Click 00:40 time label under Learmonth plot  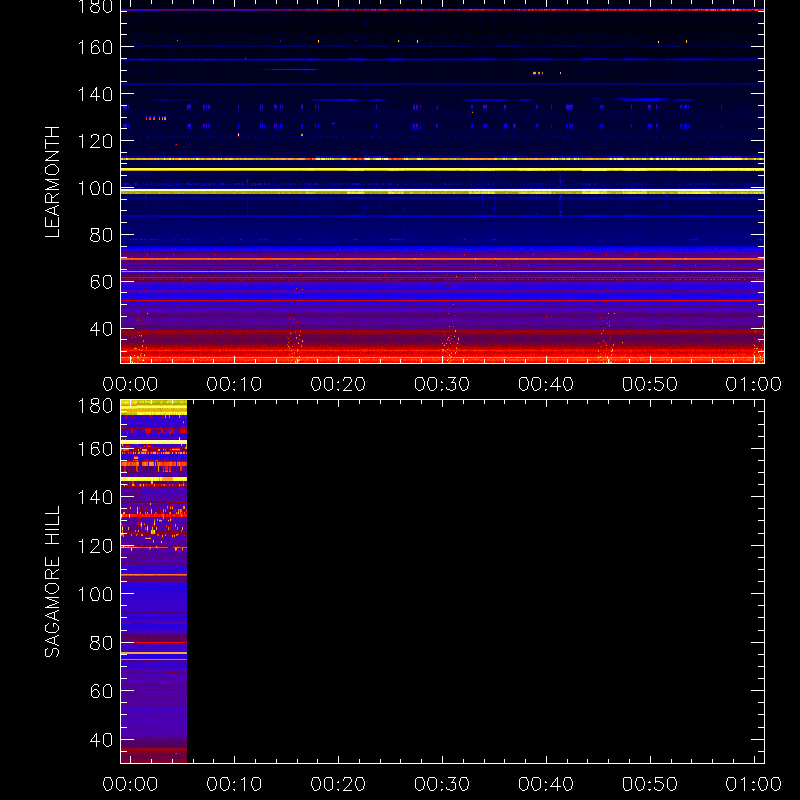[x=546, y=384]
